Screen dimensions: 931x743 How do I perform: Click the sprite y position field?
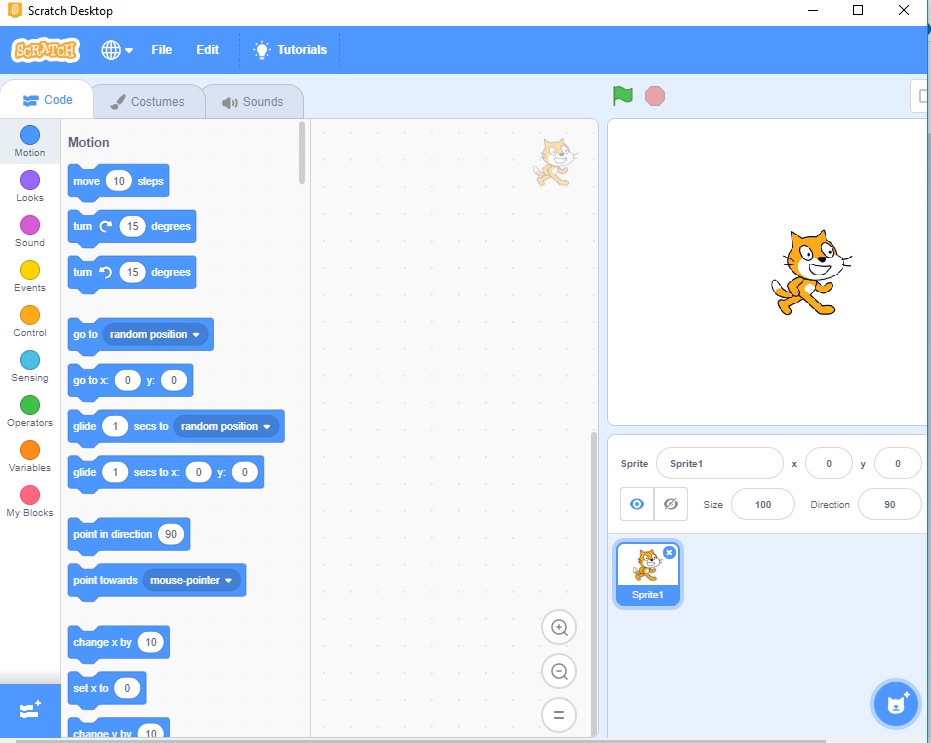coord(898,463)
